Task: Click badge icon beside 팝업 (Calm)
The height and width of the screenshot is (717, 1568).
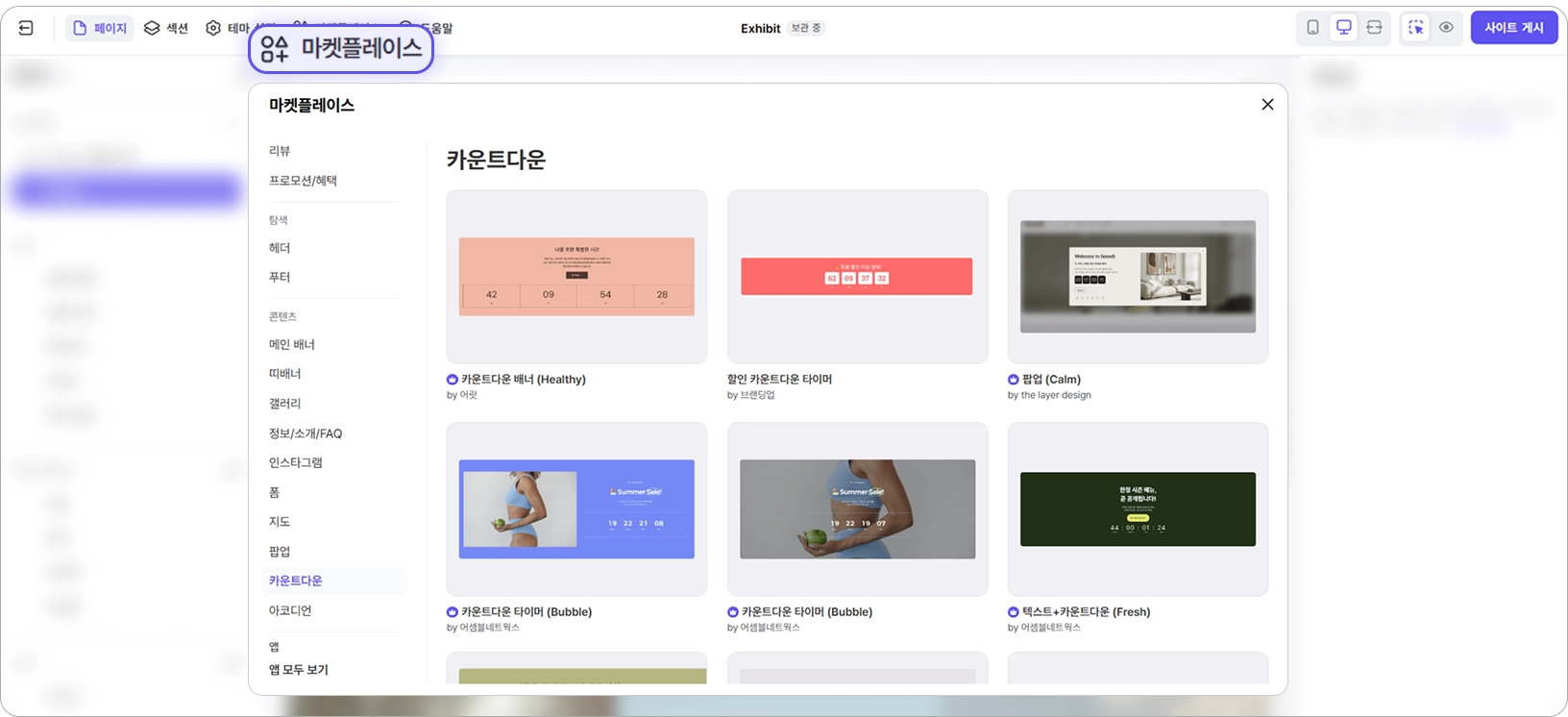Action: [x=1014, y=380]
